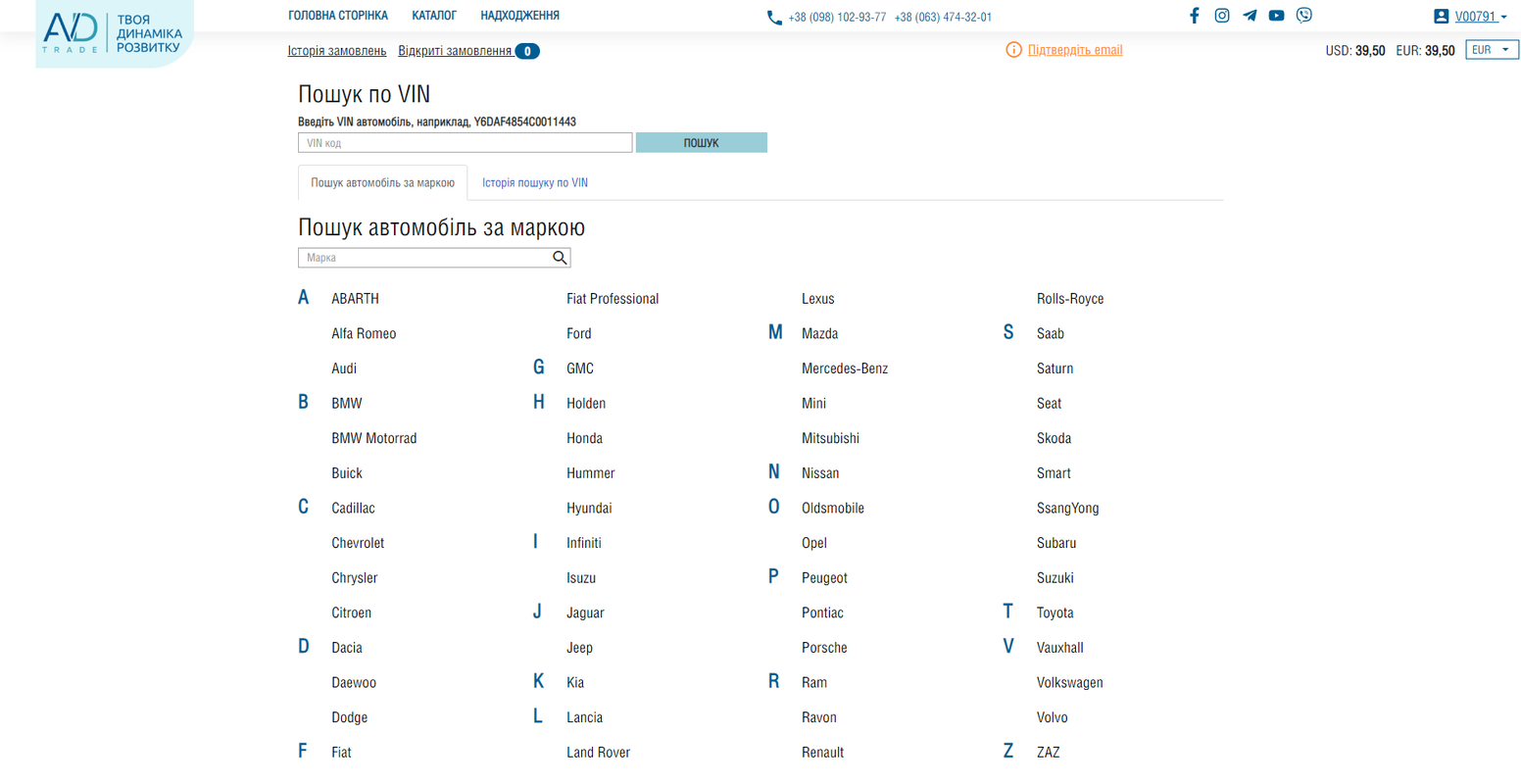Viewport: 1521px width, 784px height.
Task: Select the Kia brand
Action: [x=575, y=683]
